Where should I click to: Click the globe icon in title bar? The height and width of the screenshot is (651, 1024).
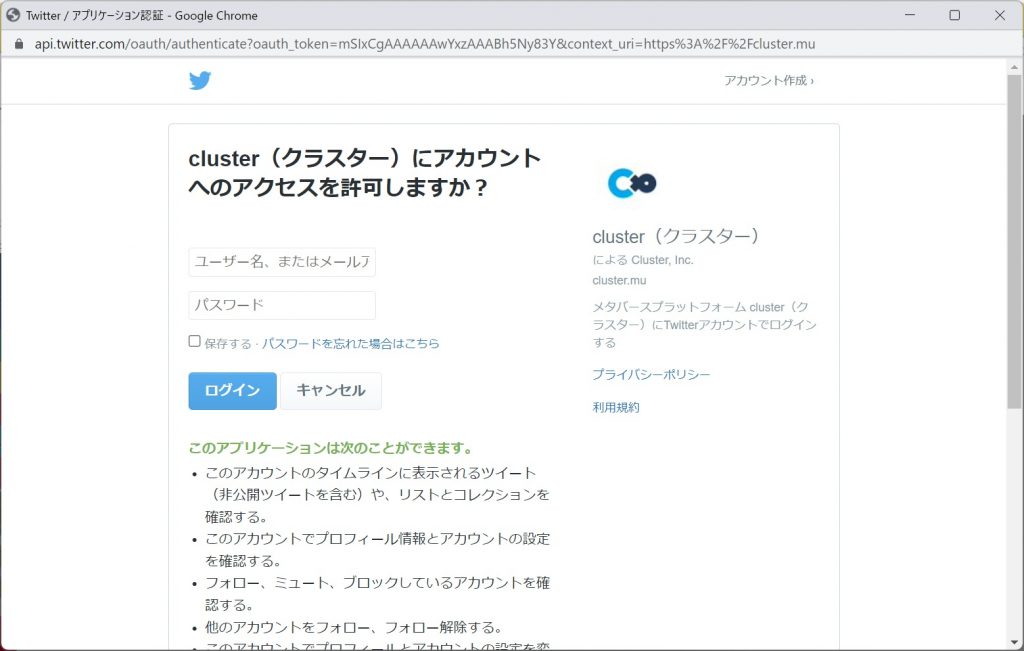click(12, 14)
